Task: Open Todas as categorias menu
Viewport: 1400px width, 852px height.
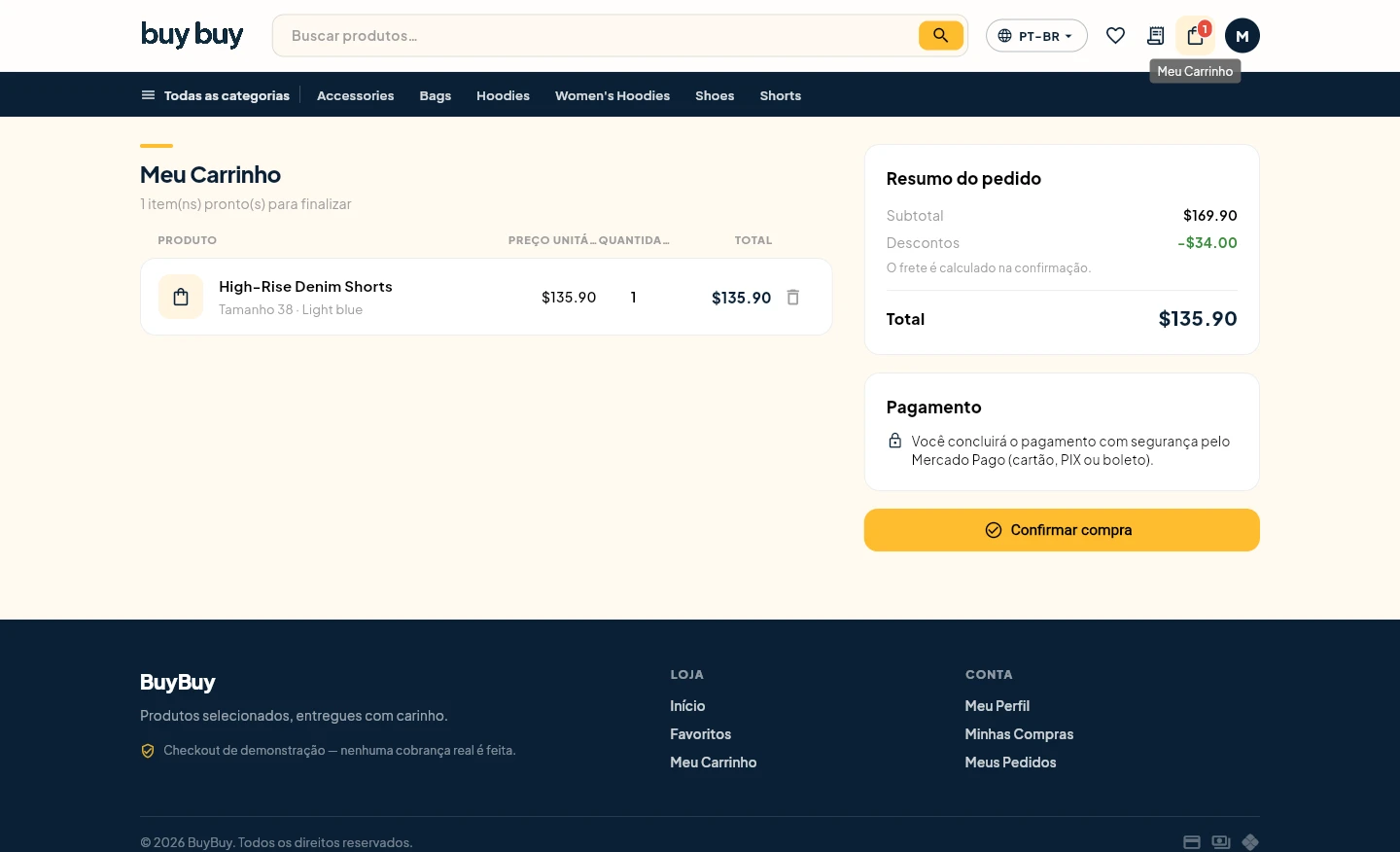Action: [x=216, y=95]
